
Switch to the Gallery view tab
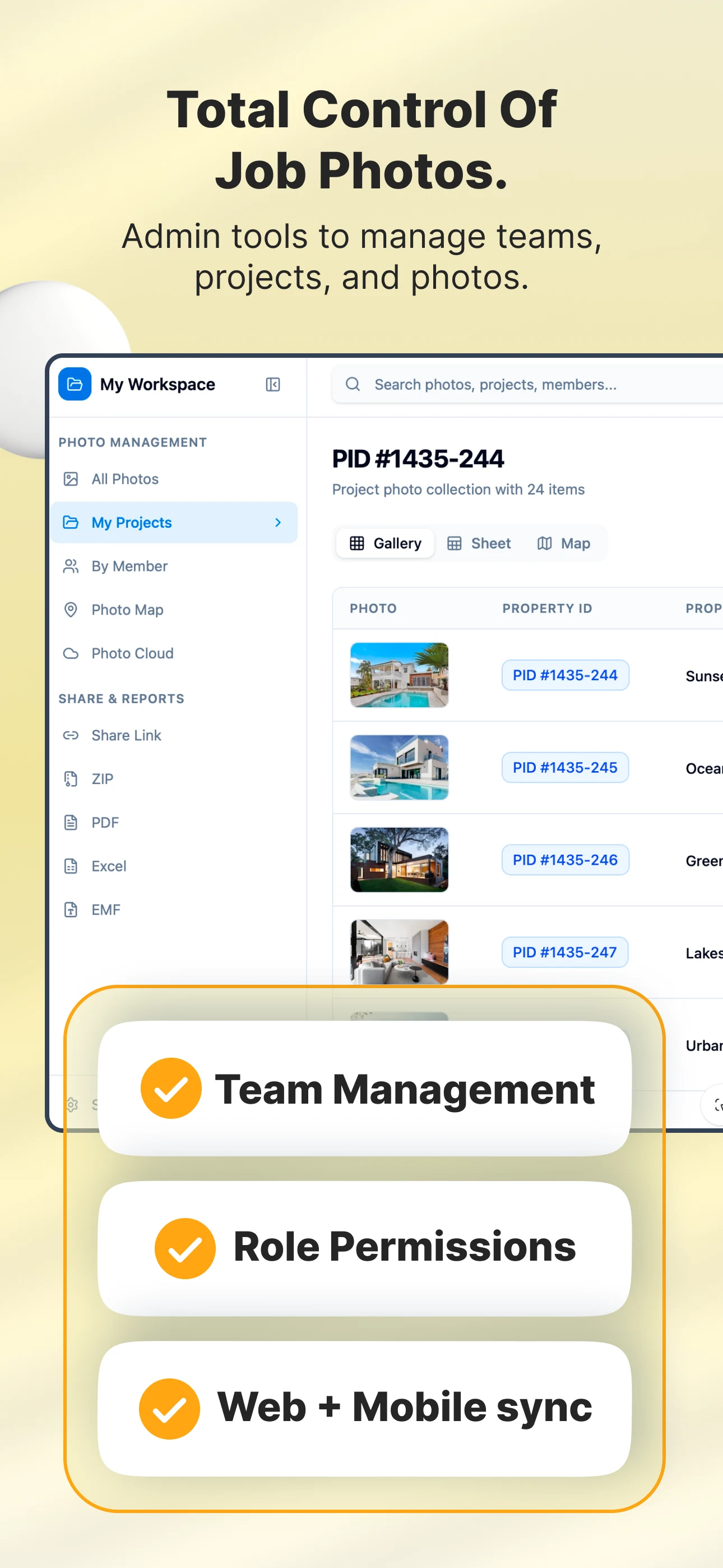[385, 543]
